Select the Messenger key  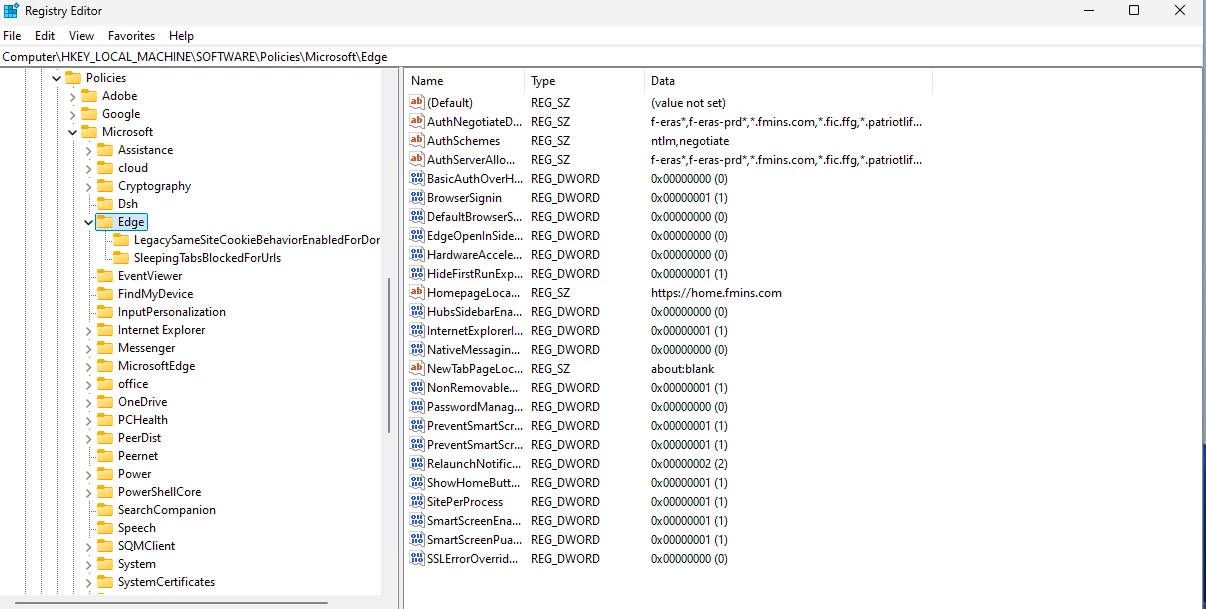click(x=146, y=348)
